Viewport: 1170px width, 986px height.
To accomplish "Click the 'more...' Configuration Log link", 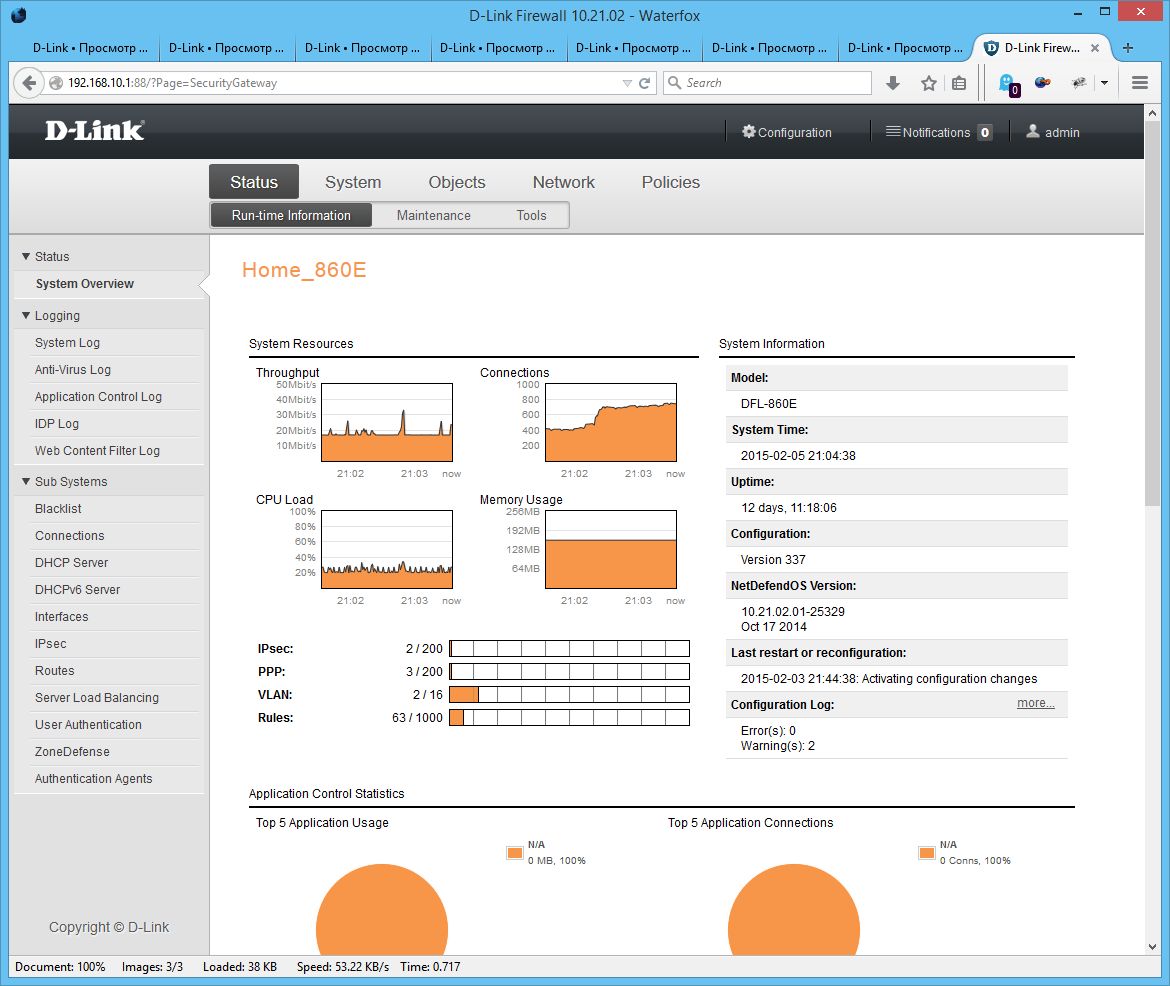I will [1035, 703].
